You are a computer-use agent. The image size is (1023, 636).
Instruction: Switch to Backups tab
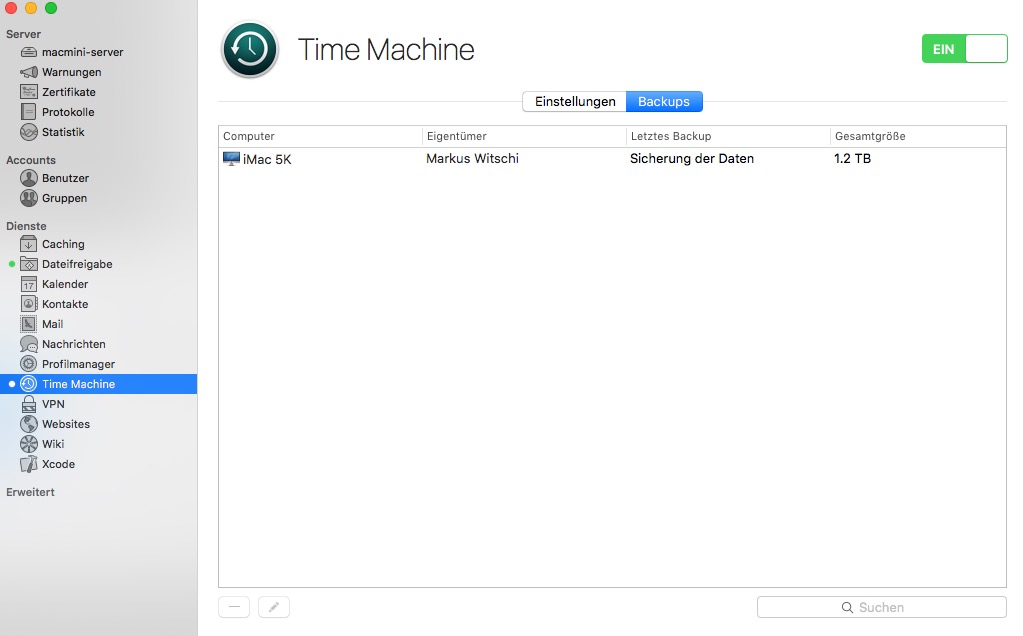(664, 102)
